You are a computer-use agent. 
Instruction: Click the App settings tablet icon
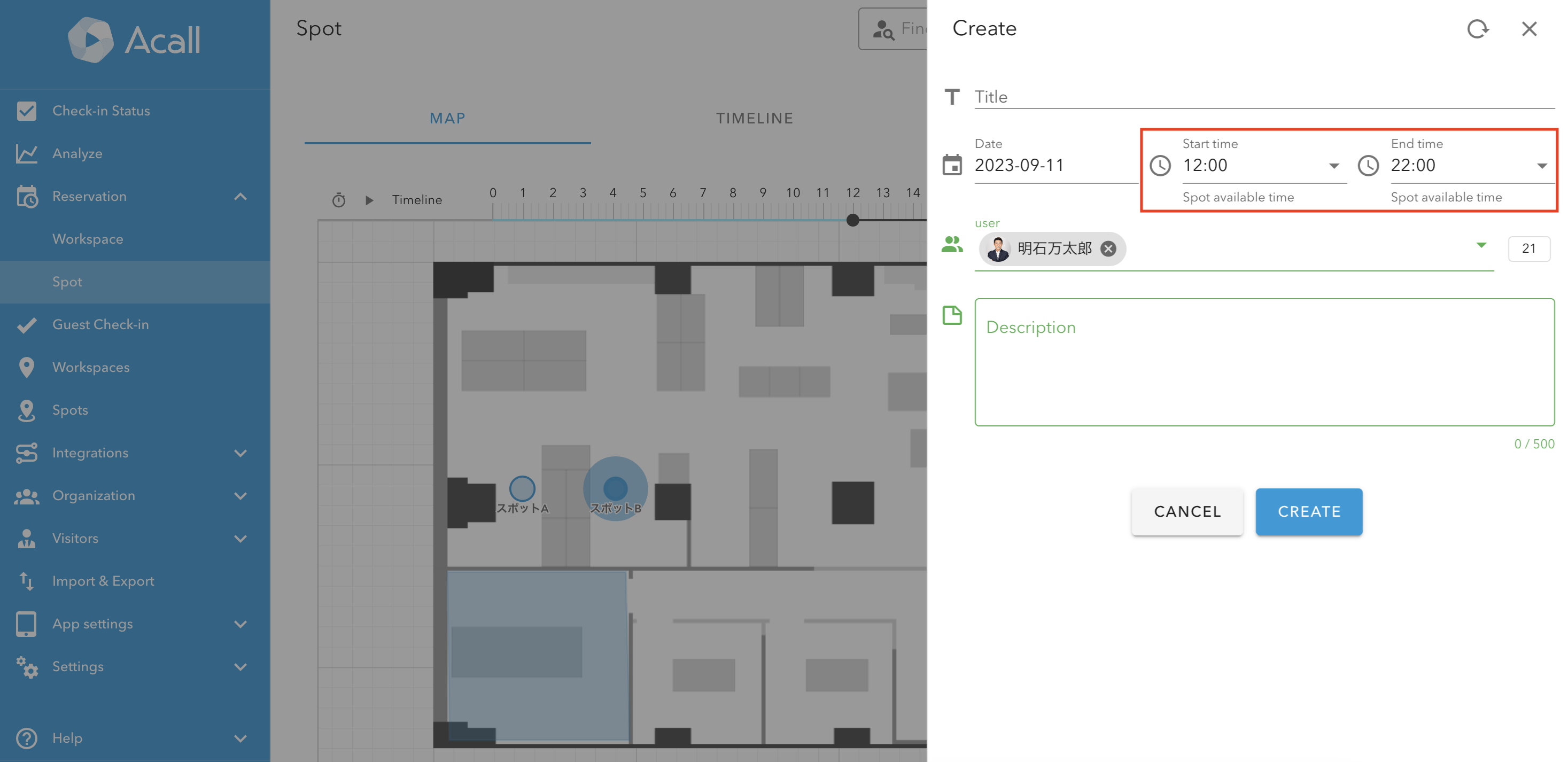26,624
